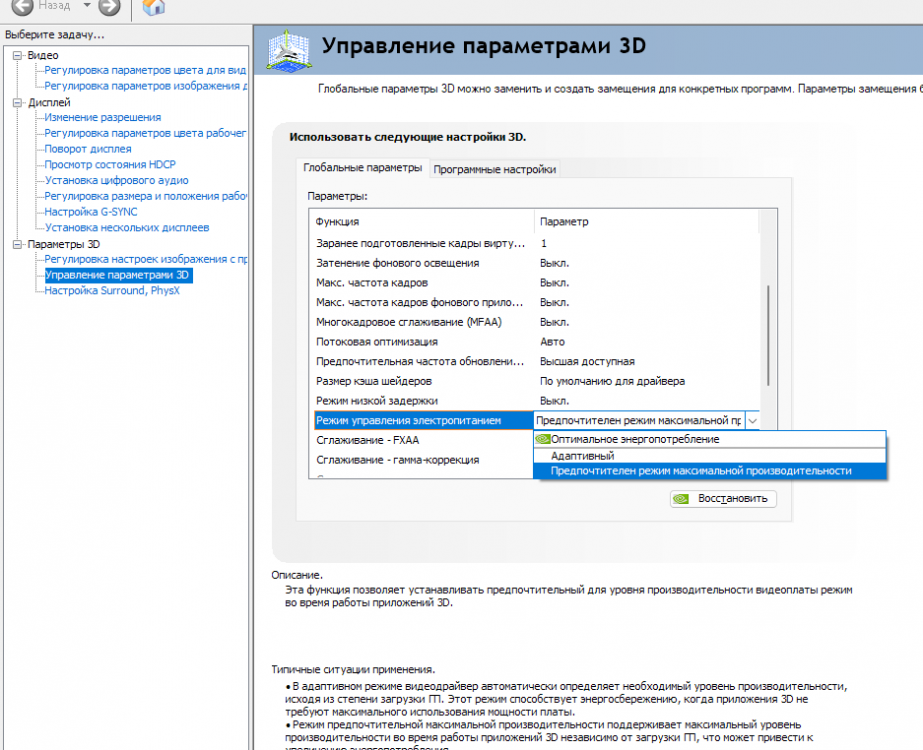923x750 pixels.
Task: Collapse the Дисплей tree section
Action: coord(17,102)
